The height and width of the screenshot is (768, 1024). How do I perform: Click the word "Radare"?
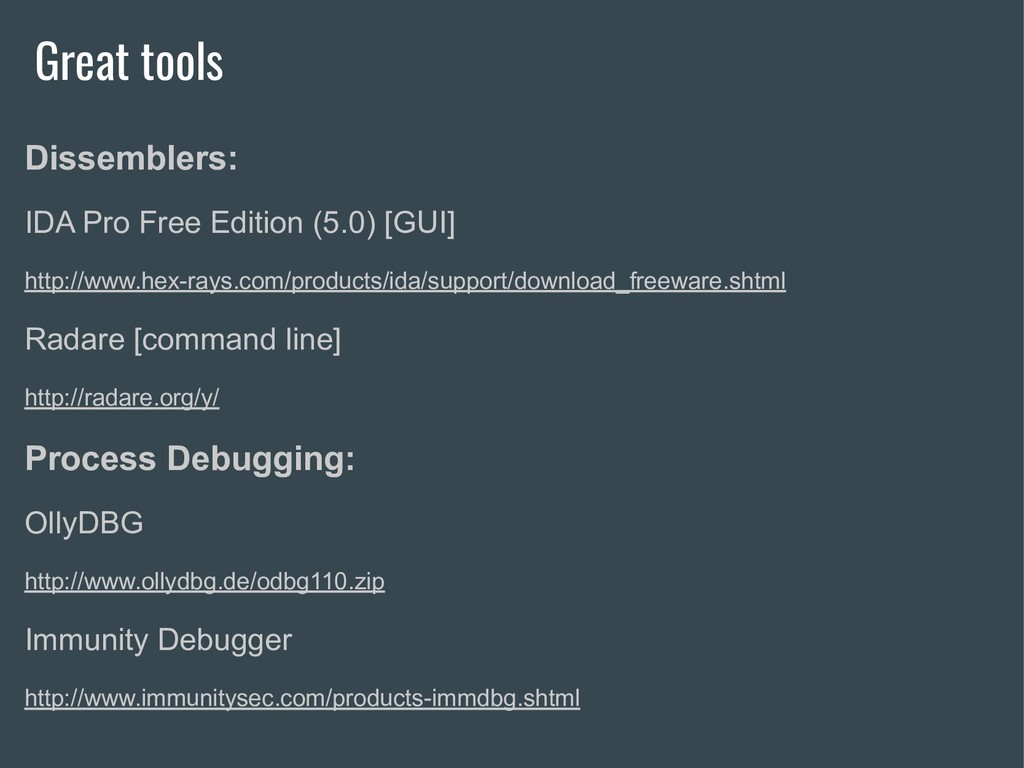tap(74, 340)
